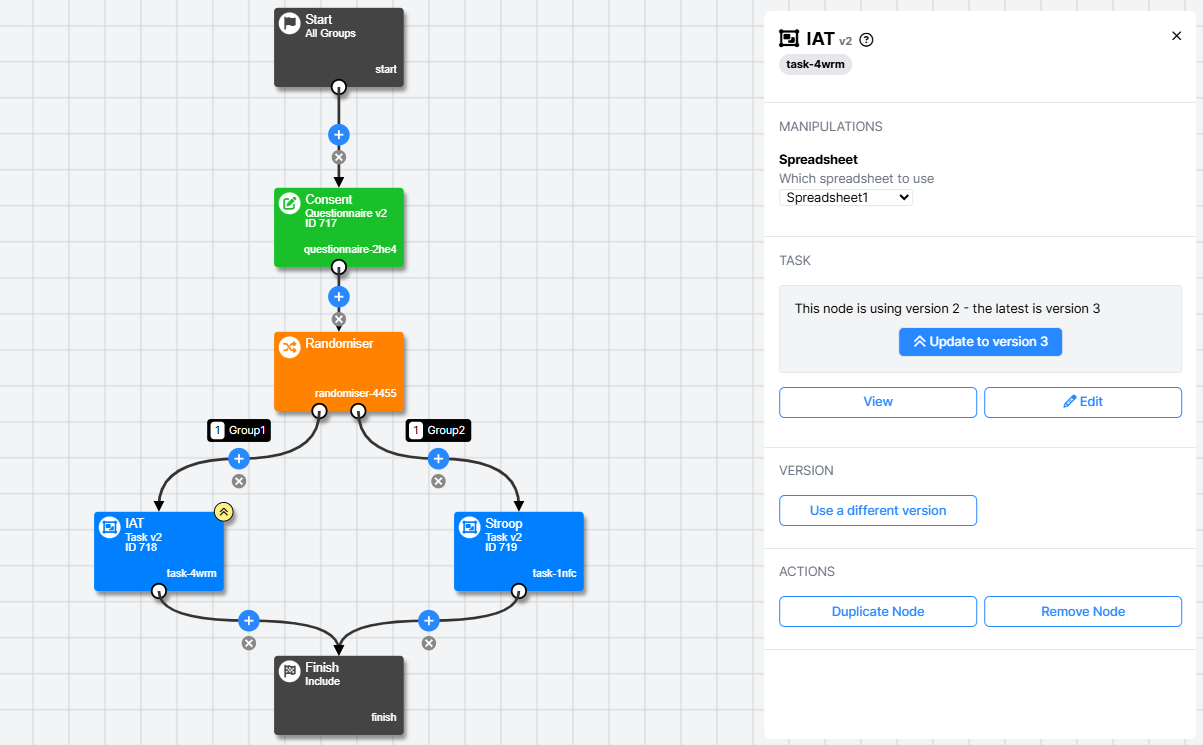Click the Stroop node output connector

(518, 591)
